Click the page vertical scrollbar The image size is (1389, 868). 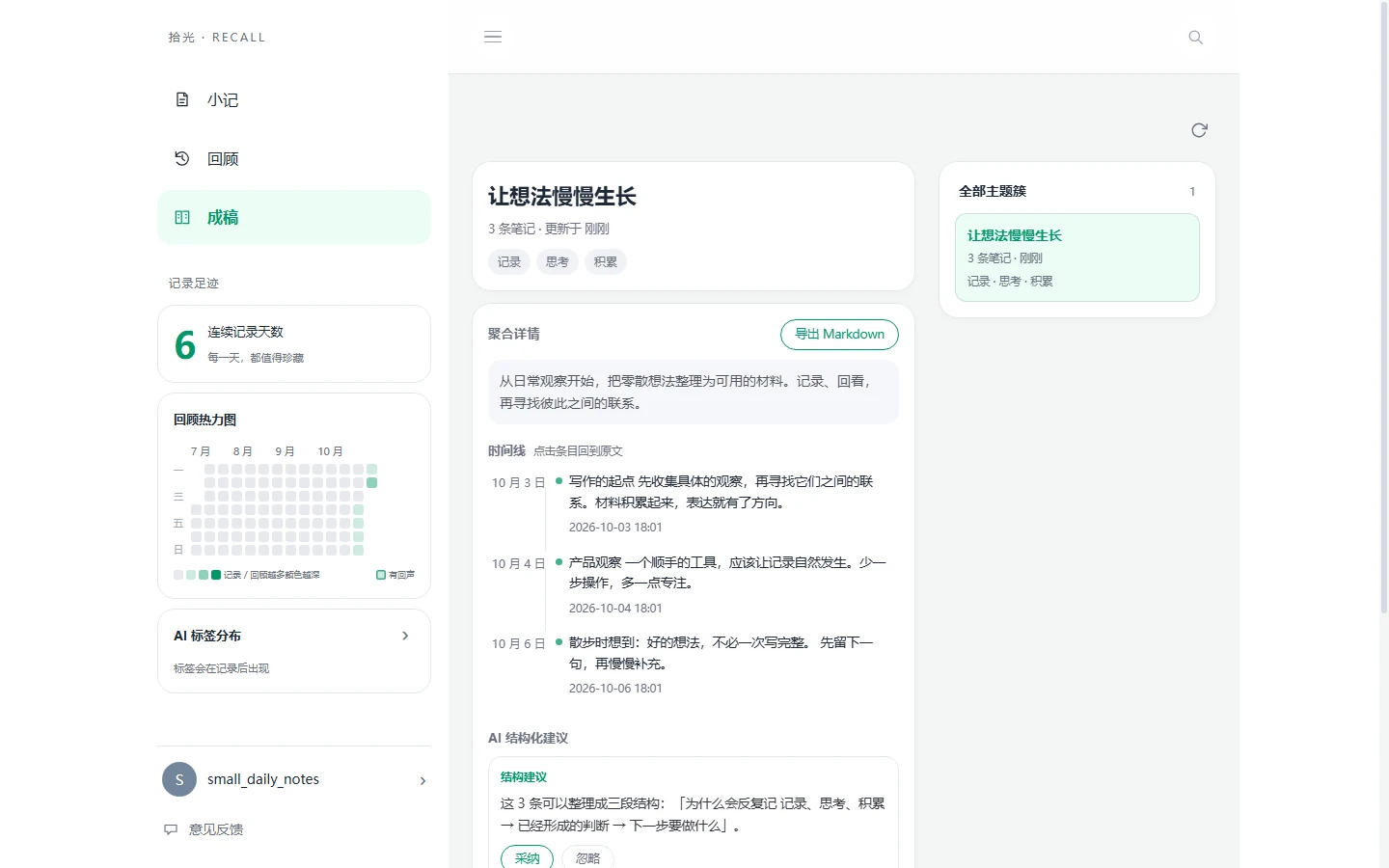click(x=1384, y=309)
